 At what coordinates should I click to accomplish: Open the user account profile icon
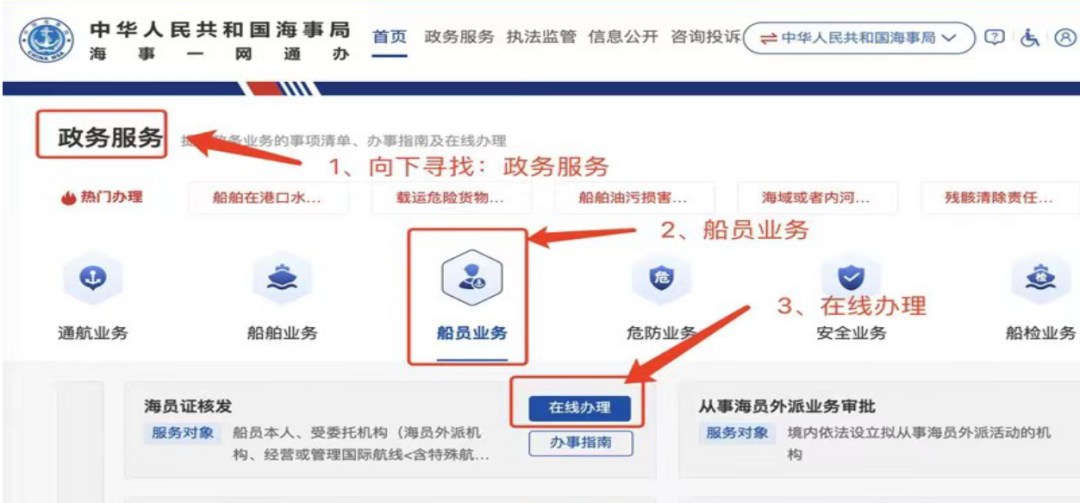[x=1065, y=37]
